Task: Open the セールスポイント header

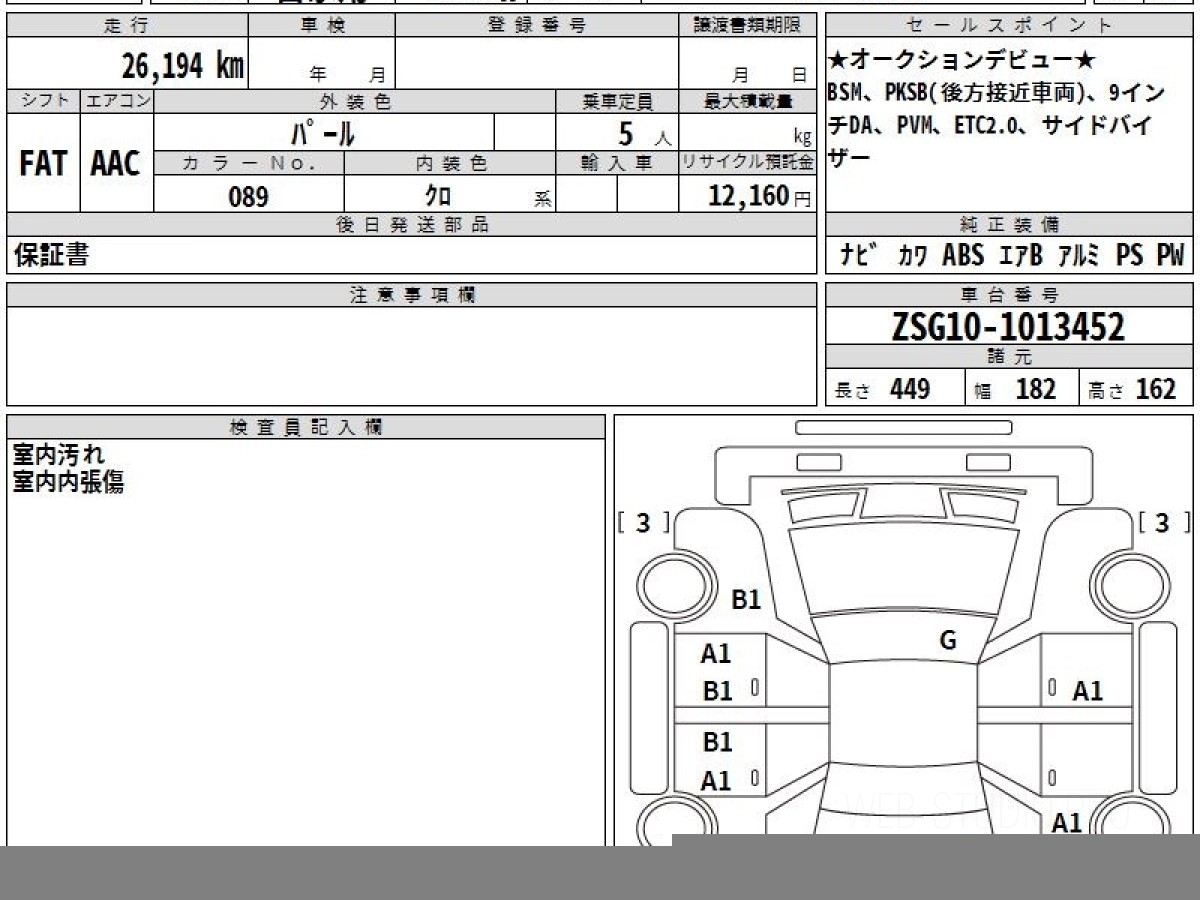Action: click(x=1009, y=26)
